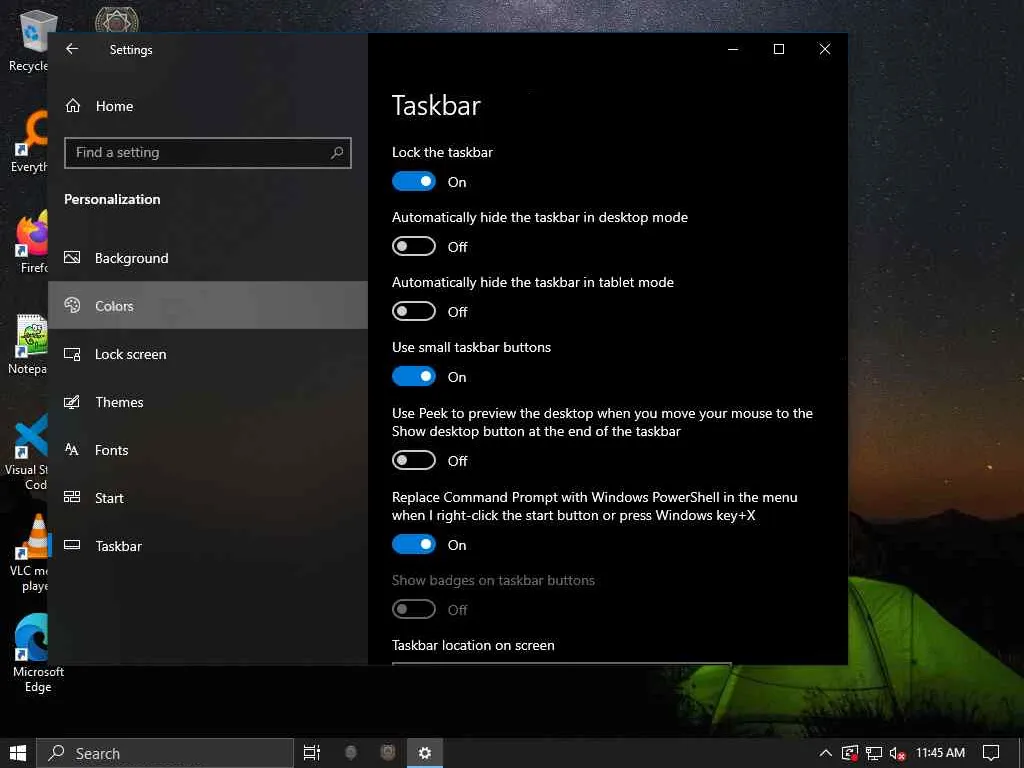Click the Taskbar page heading
This screenshot has height=768, width=1024.
coord(436,106)
